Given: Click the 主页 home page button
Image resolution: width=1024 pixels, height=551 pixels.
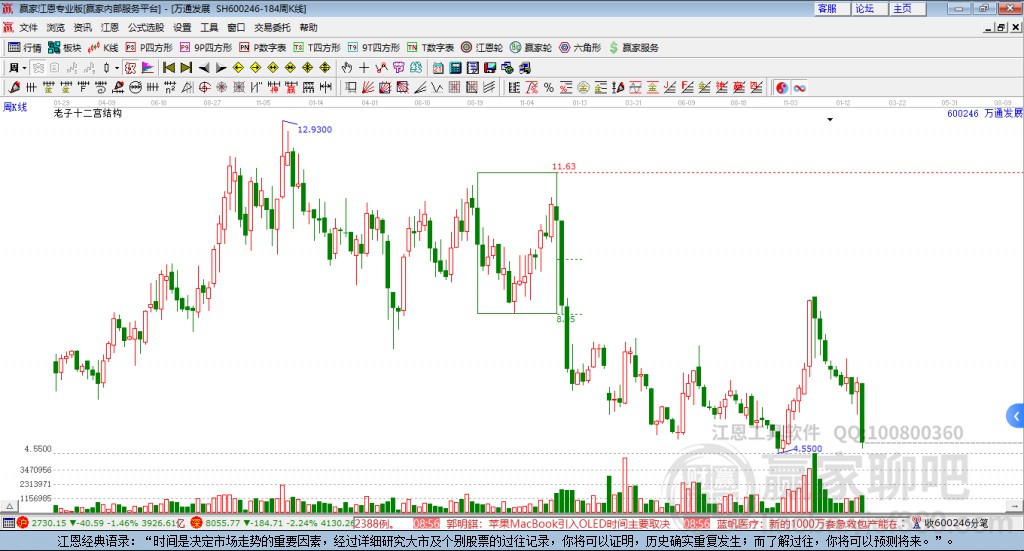Looking at the screenshot, I should 907,8.
